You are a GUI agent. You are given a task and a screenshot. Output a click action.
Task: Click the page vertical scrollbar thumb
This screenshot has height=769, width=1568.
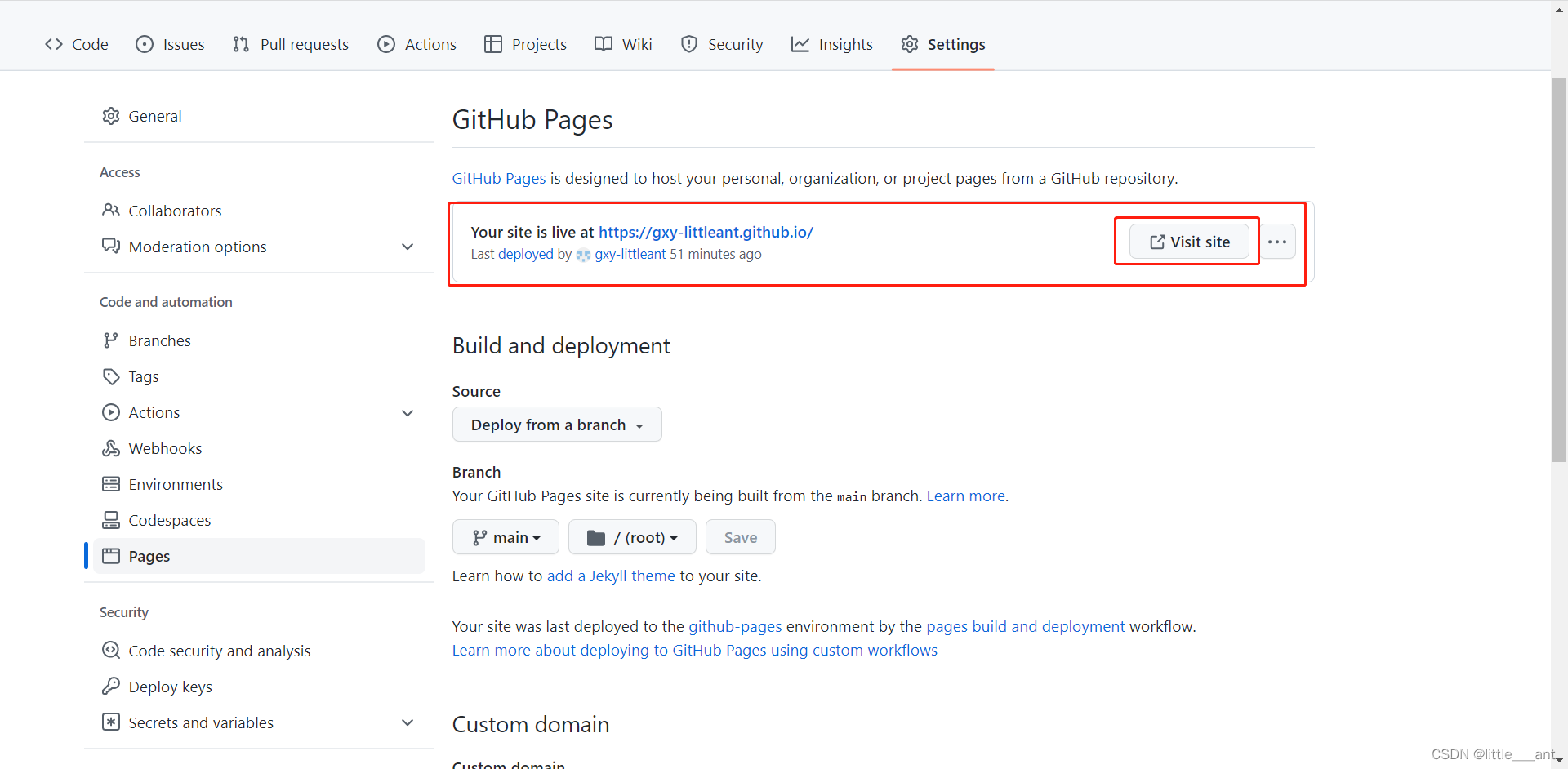[x=1559, y=269]
